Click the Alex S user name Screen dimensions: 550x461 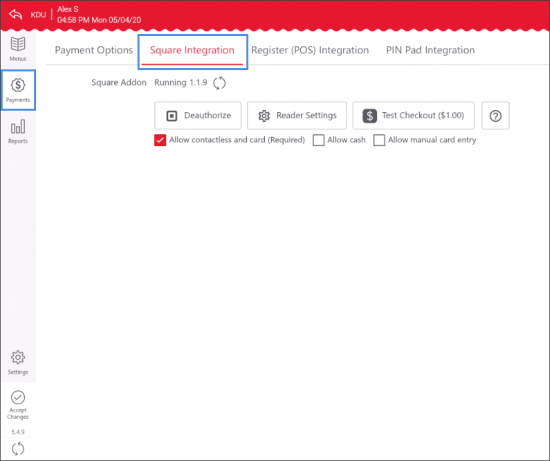click(68, 9)
